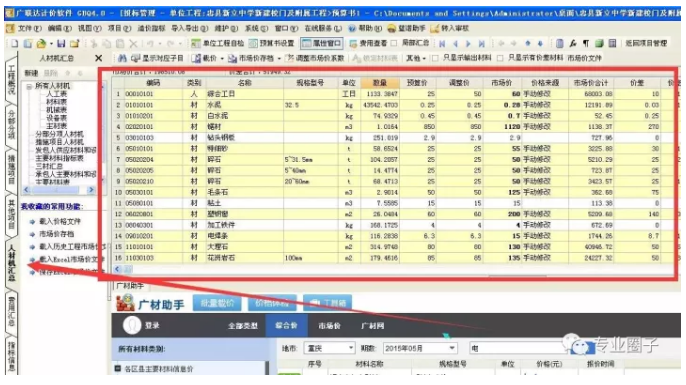Switch to 广材网 tab

372,326
